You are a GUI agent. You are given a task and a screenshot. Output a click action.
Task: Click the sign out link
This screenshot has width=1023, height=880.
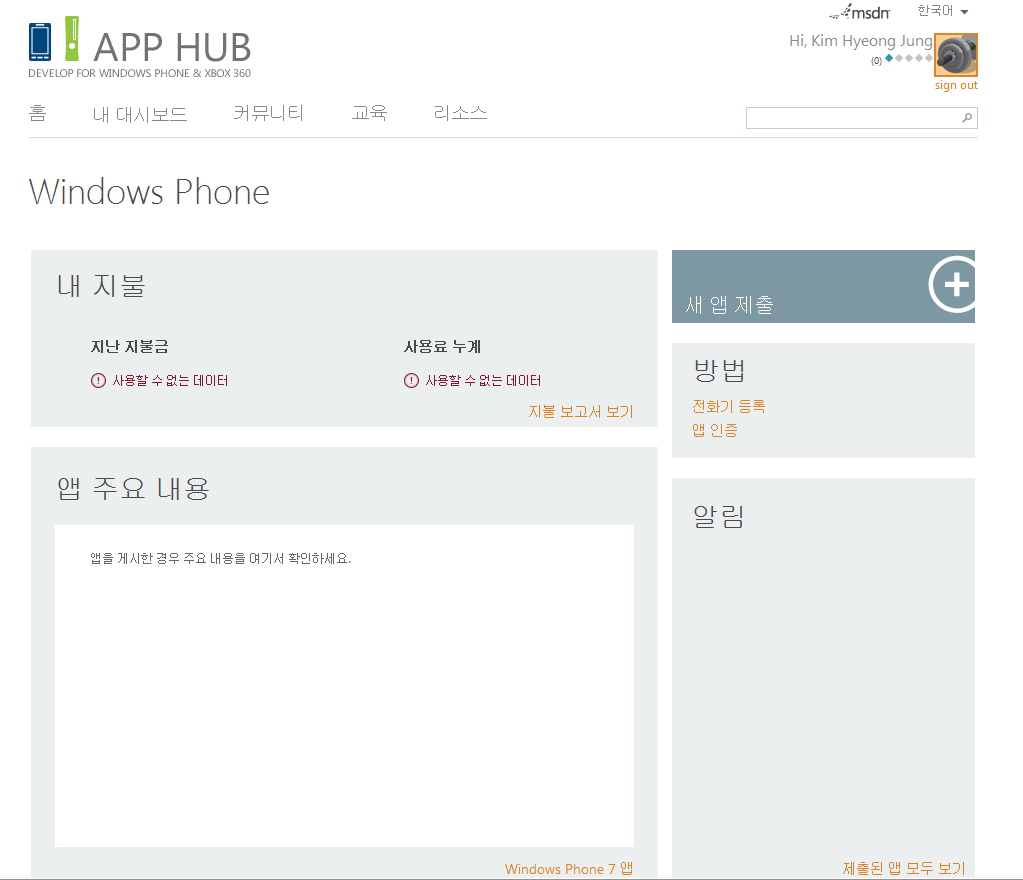point(956,85)
